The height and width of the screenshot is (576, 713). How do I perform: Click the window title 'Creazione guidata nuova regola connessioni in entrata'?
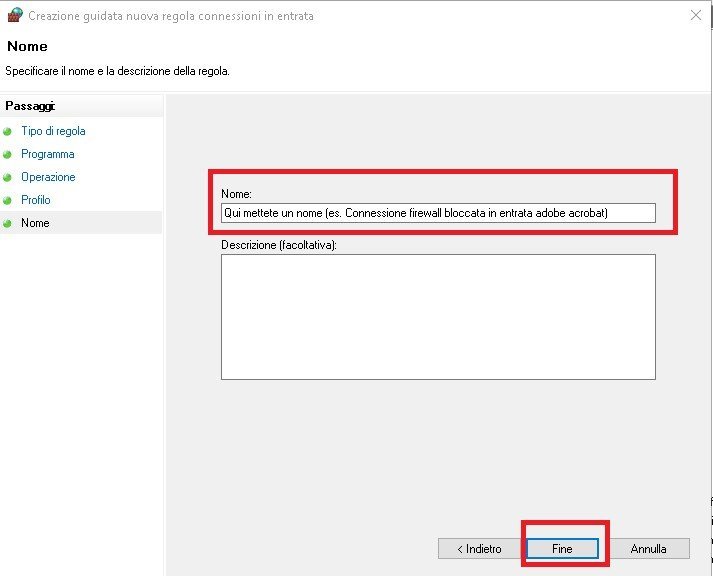(x=171, y=16)
